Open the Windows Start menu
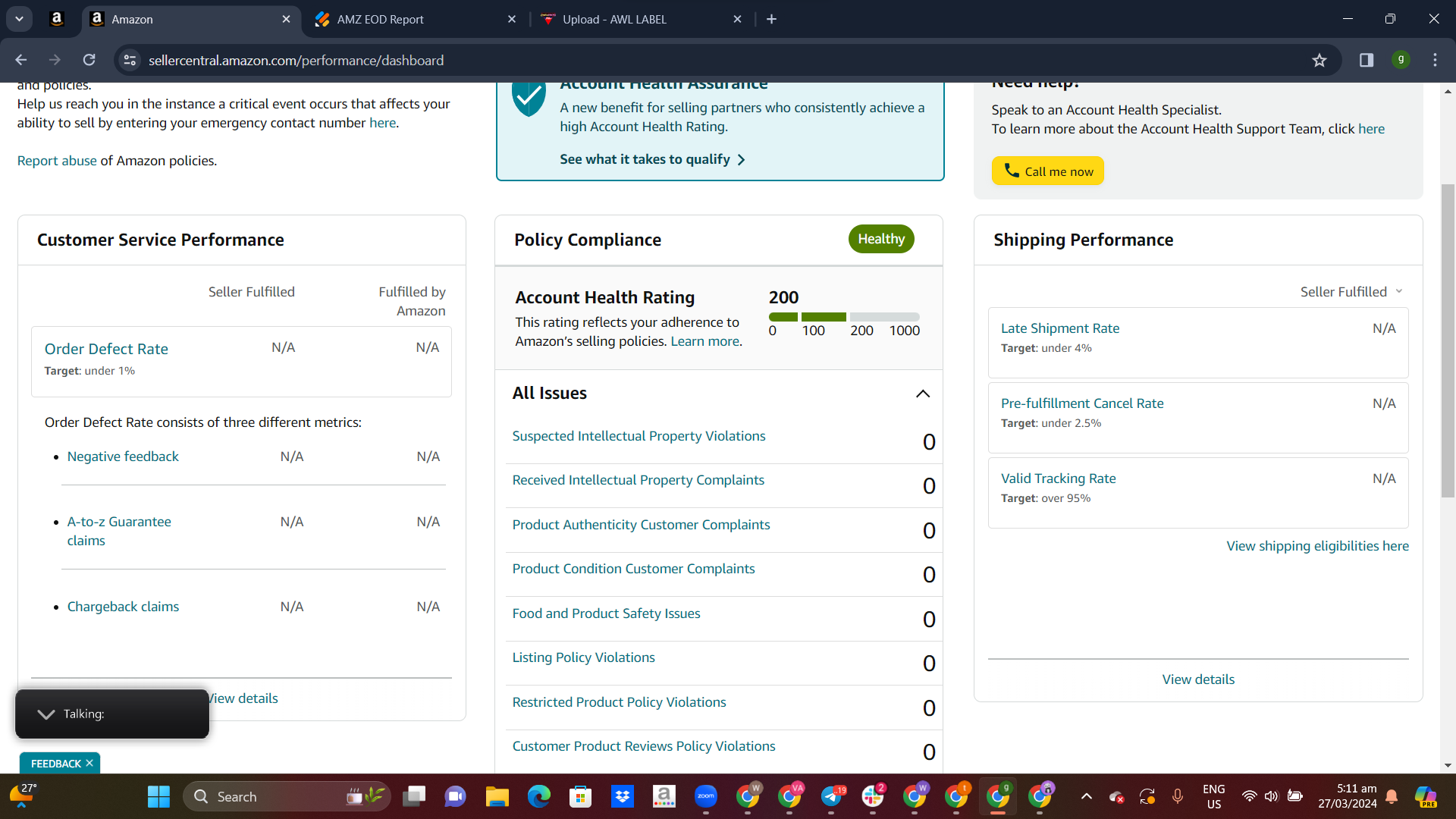 (158, 796)
